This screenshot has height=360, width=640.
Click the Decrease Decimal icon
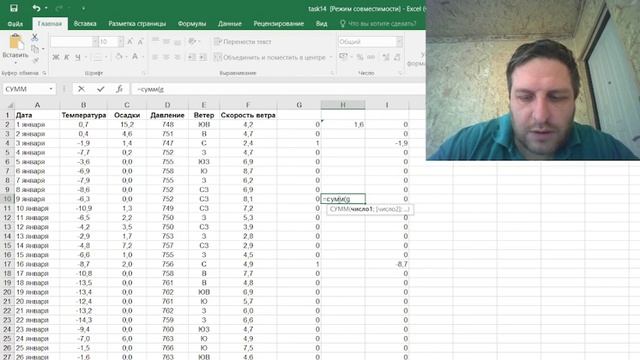pos(397,57)
